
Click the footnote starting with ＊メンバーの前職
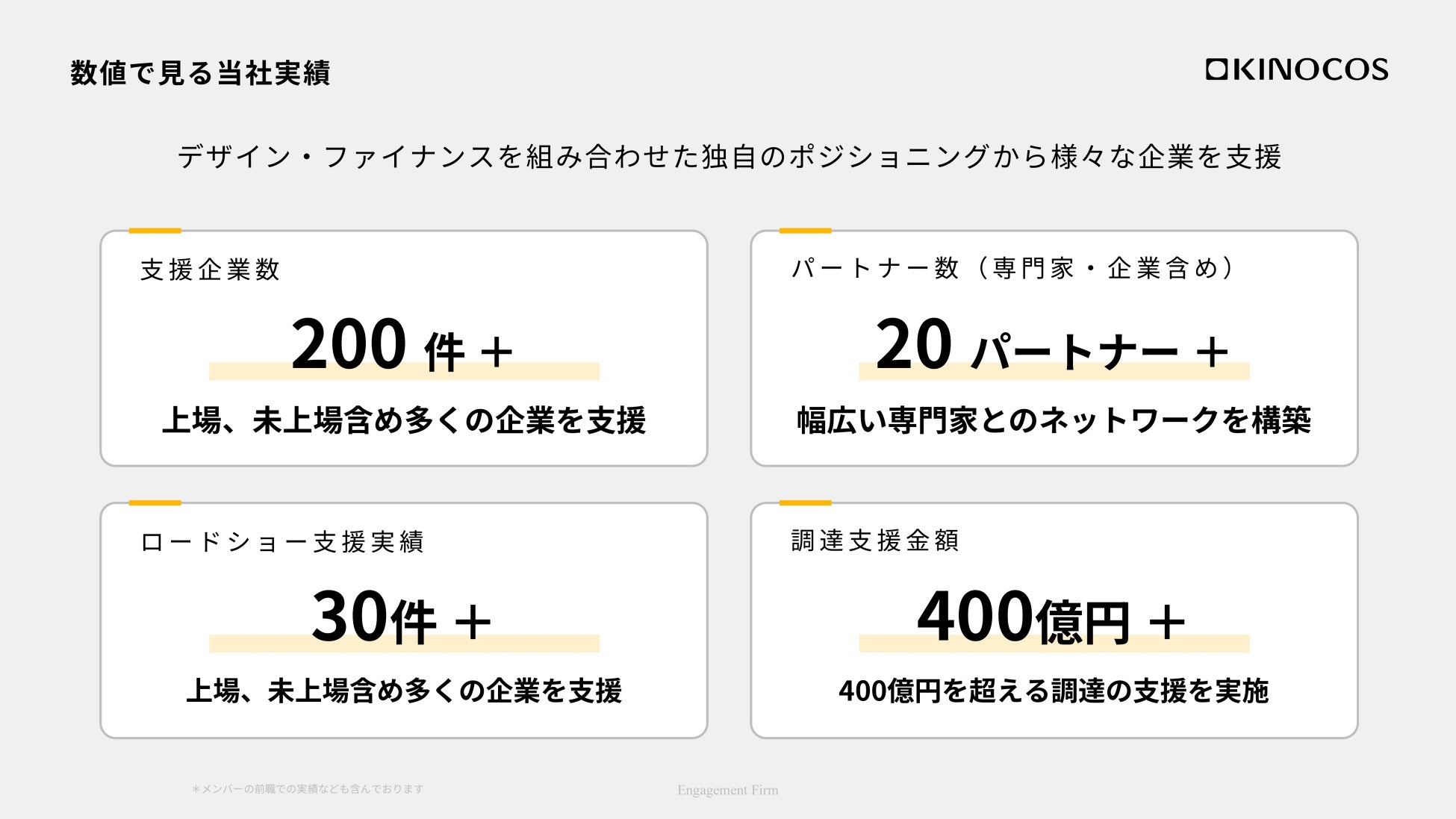coord(308,788)
